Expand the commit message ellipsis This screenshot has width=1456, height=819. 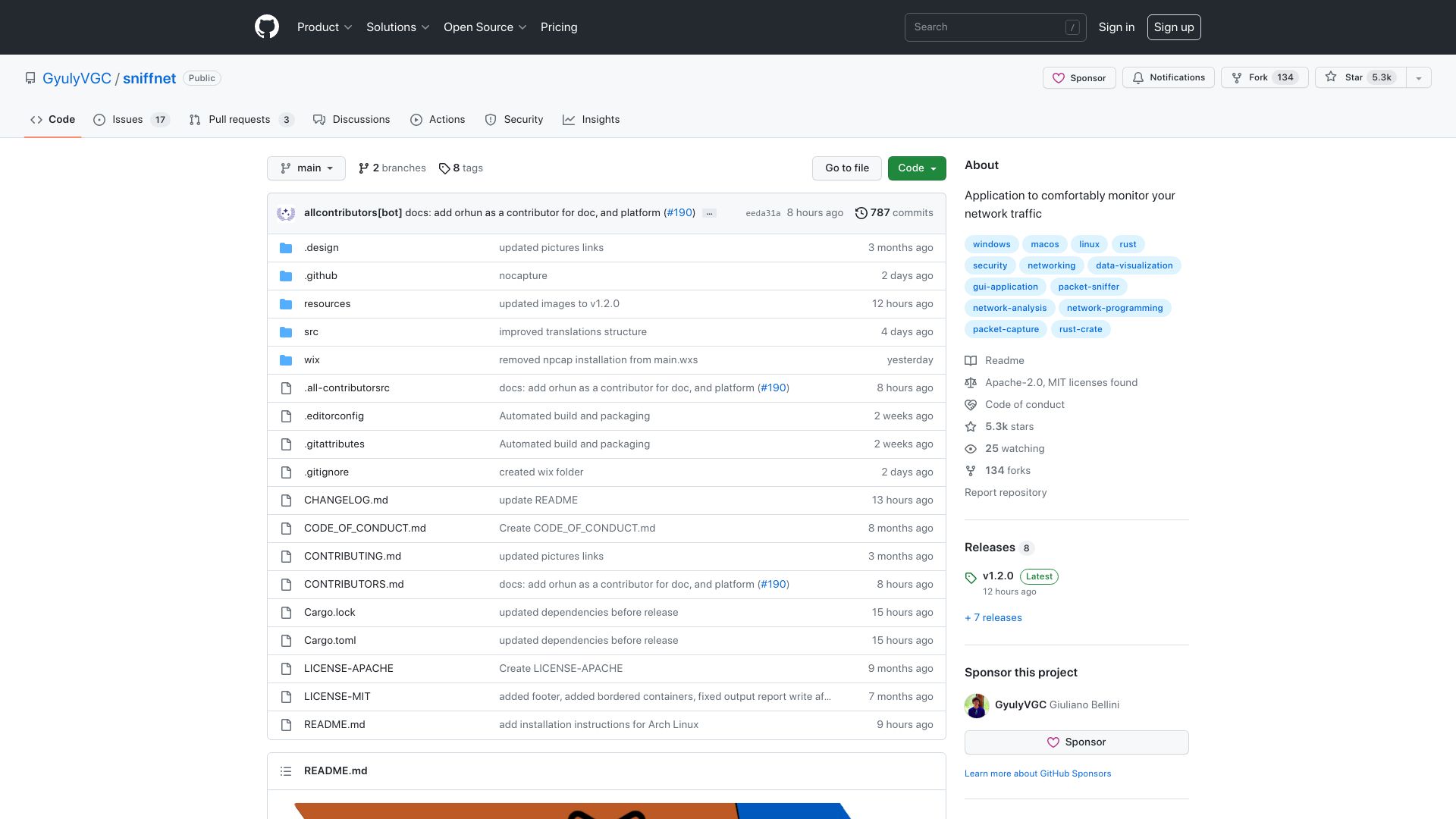pyautogui.click(x=709, y=213)
